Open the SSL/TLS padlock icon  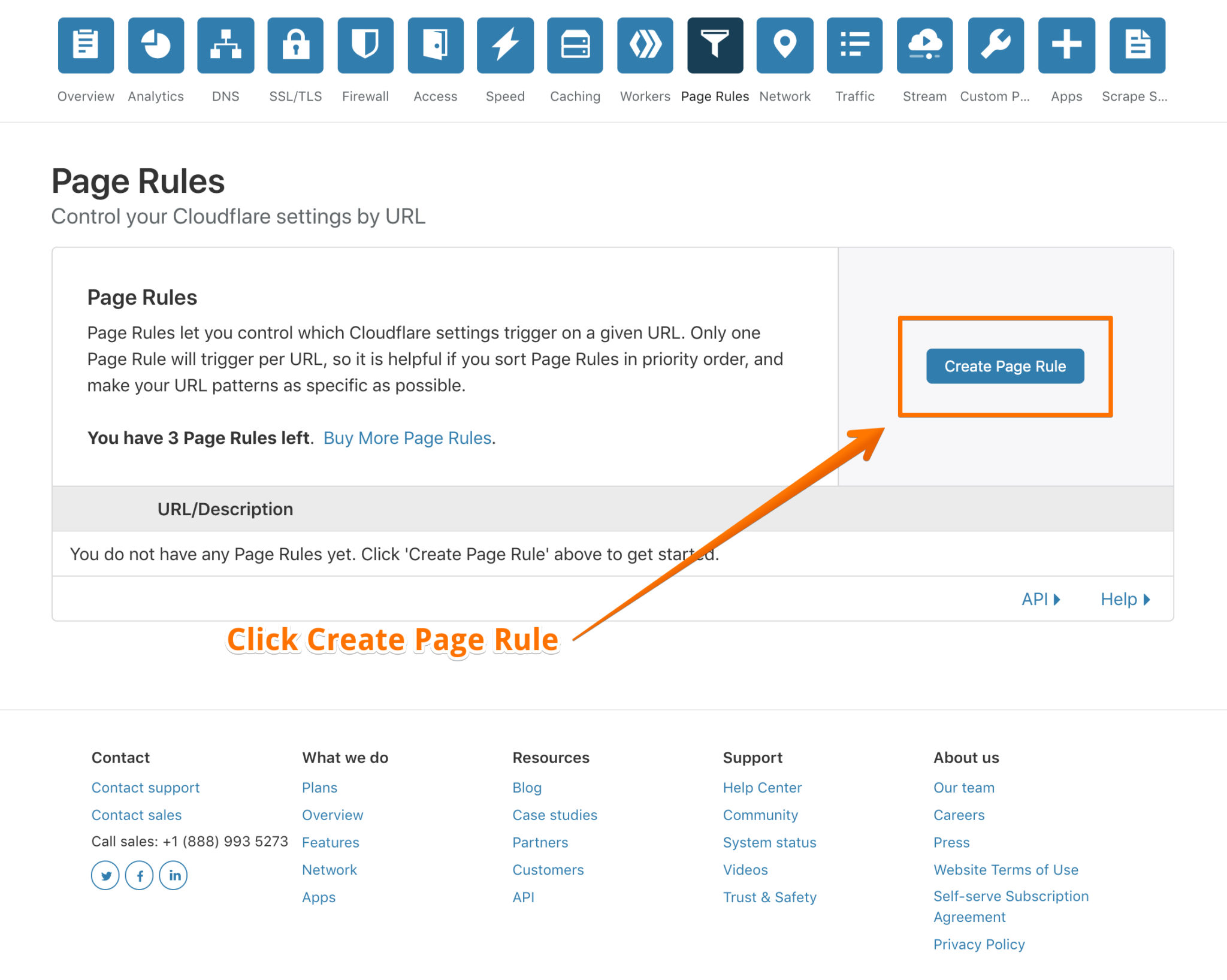coord(295,46)
